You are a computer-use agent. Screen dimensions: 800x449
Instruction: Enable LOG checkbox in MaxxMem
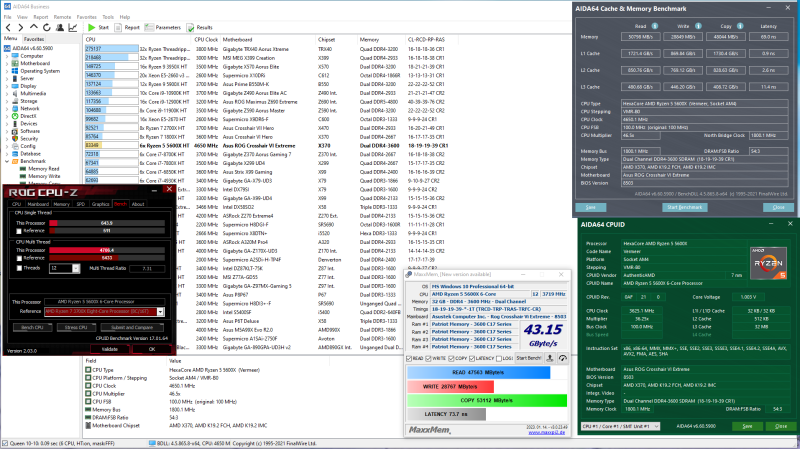point(498,359)
